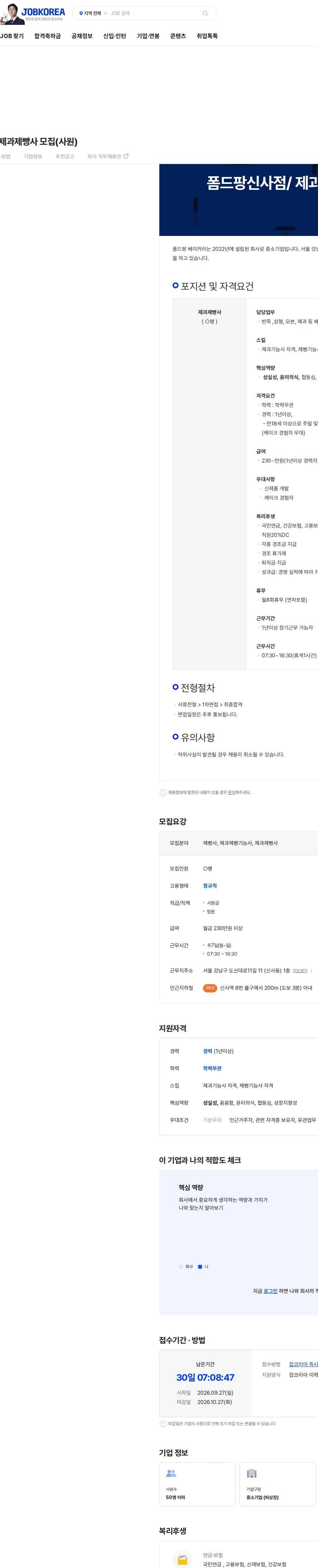Open the 공채정보 menu

click(x=82, y=36)
